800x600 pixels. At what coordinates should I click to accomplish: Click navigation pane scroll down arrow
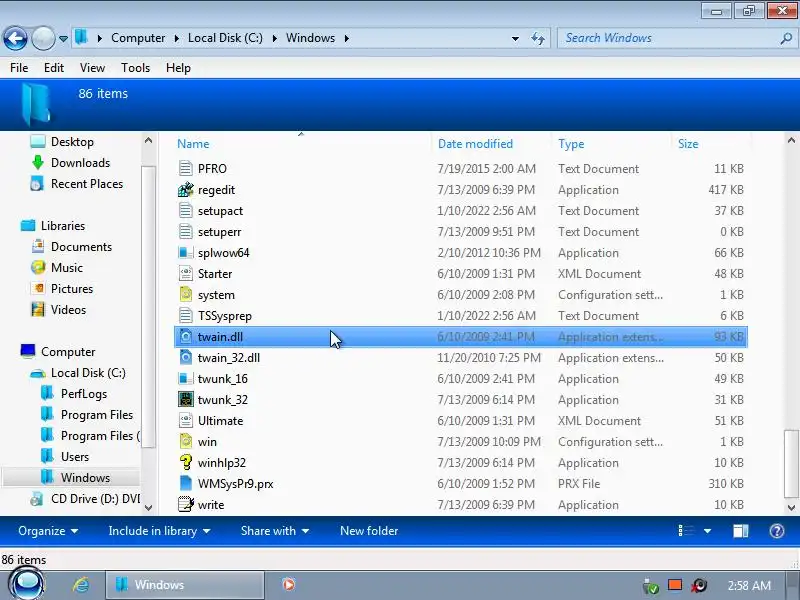click(x=148, y=507)
